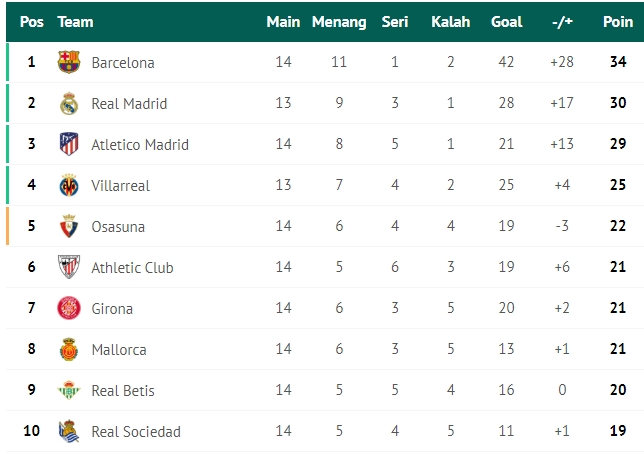Click the Osasuna club crest
Screen dimensions: 644x454
pyautogui.click(x=69, y=226)
